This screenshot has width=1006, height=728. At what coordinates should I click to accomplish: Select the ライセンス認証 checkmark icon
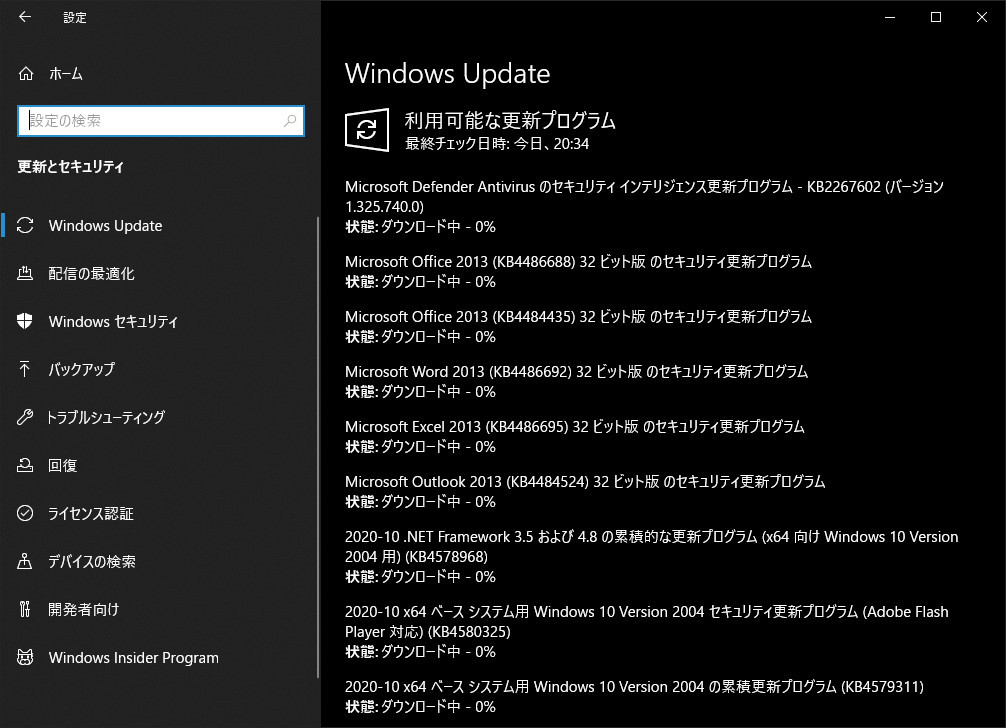[25, 513]
